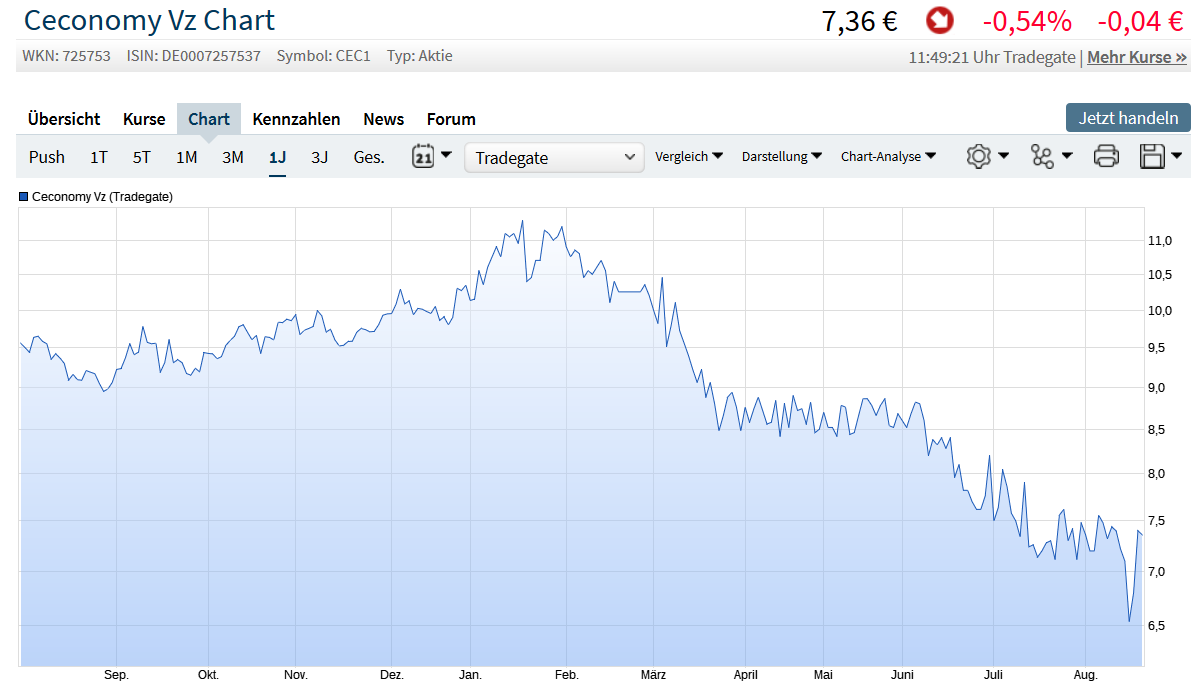This screenshot has width=1201, height=685.
Task: Select the Chart tab
Action: [x=209, y=119]
